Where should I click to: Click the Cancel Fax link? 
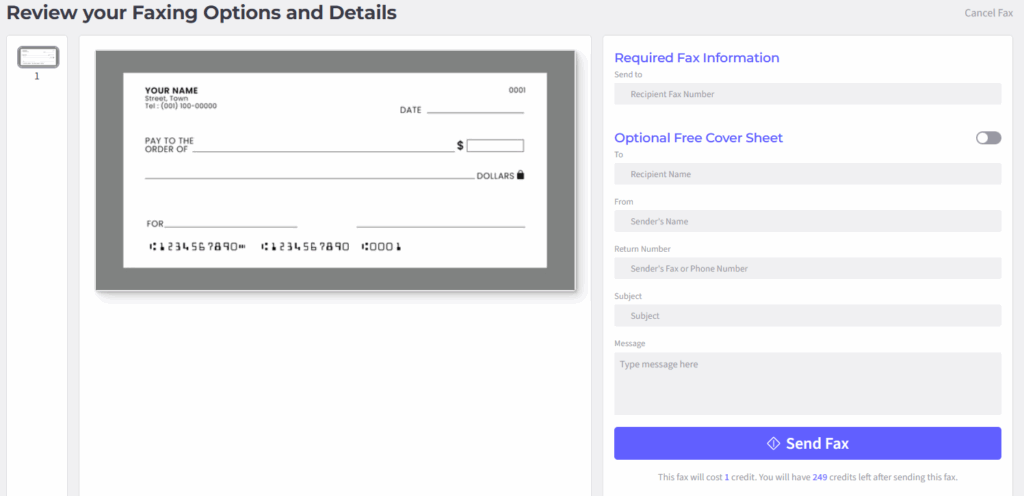(x=988, y=13)
